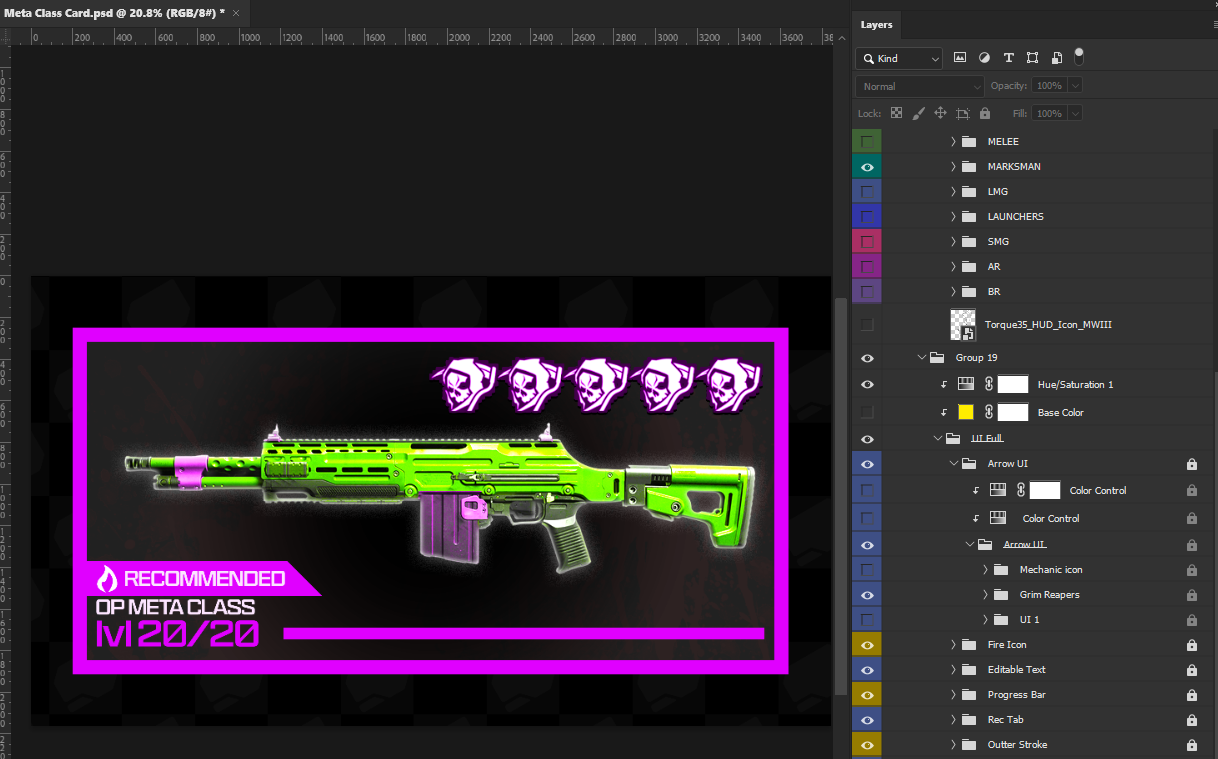Show the AR group
The height and width of the screenshot is (759, 1218).
pos(866,267)
